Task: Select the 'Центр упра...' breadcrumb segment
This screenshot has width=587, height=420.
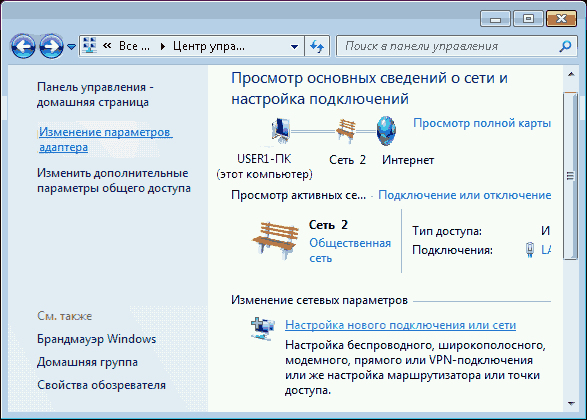Action: 209,46
